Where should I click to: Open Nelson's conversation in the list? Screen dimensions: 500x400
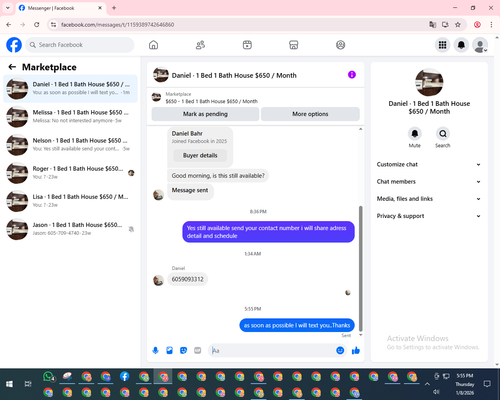[x=70, y=145]
